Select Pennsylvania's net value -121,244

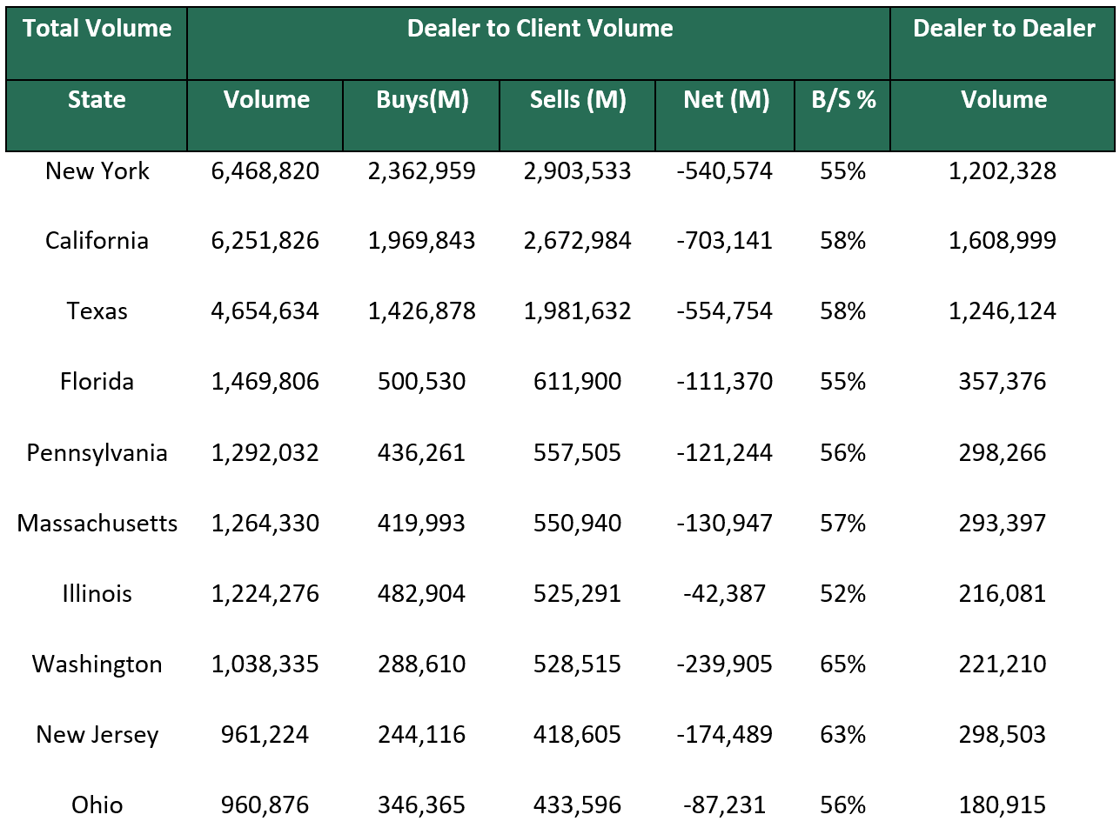point(723,453)
